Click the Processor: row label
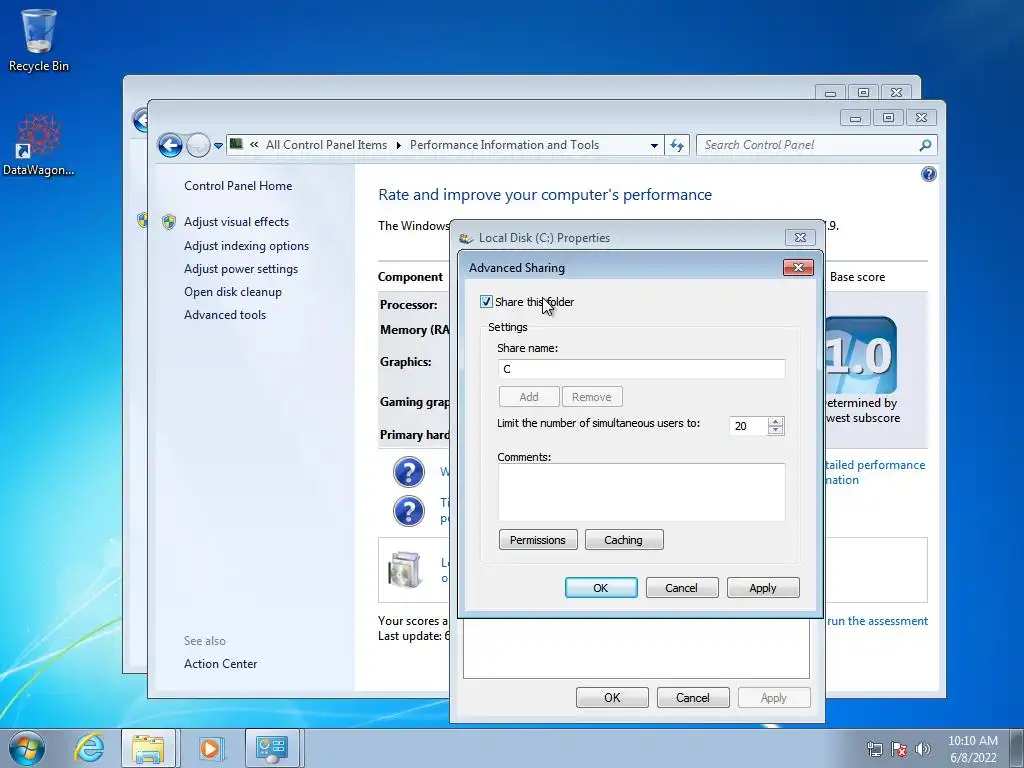The width and height of the screenshot is (1024, 768). (409, 304)
